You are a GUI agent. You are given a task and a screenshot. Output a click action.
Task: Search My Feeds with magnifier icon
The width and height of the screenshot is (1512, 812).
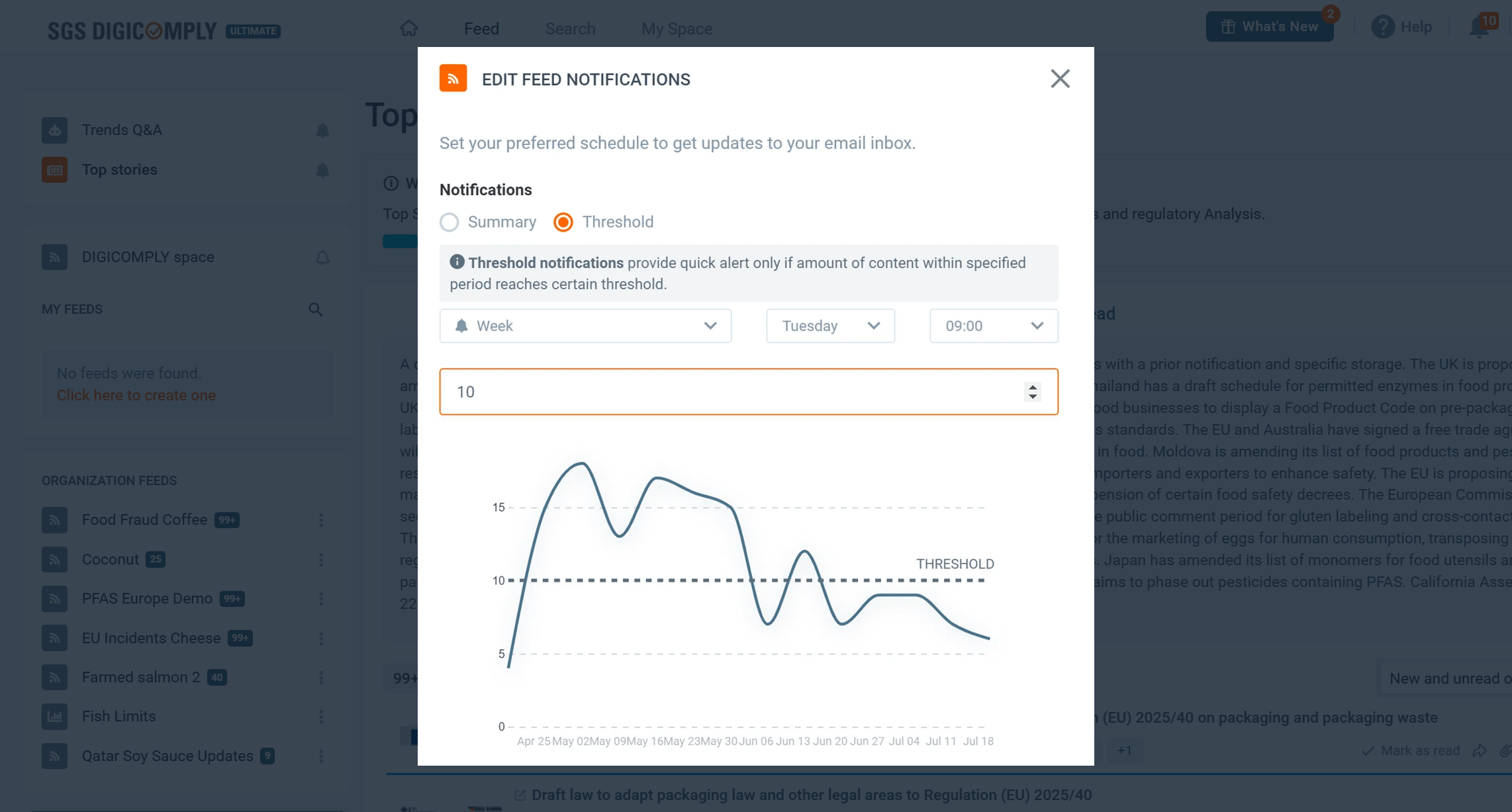click(x=315, y=310)
